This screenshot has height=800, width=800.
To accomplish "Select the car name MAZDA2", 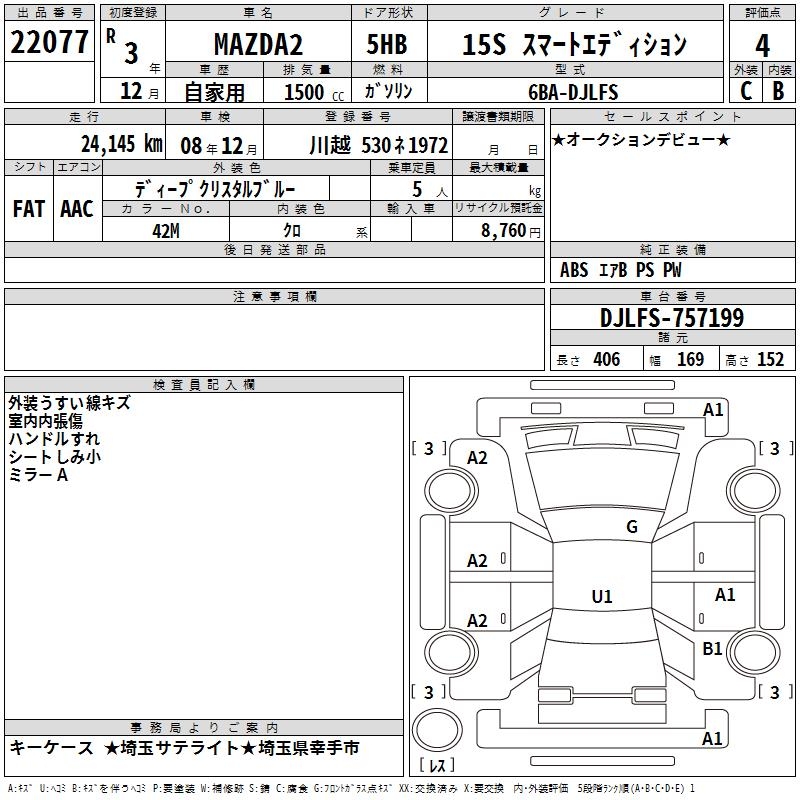I will click(x=258, y=44).
